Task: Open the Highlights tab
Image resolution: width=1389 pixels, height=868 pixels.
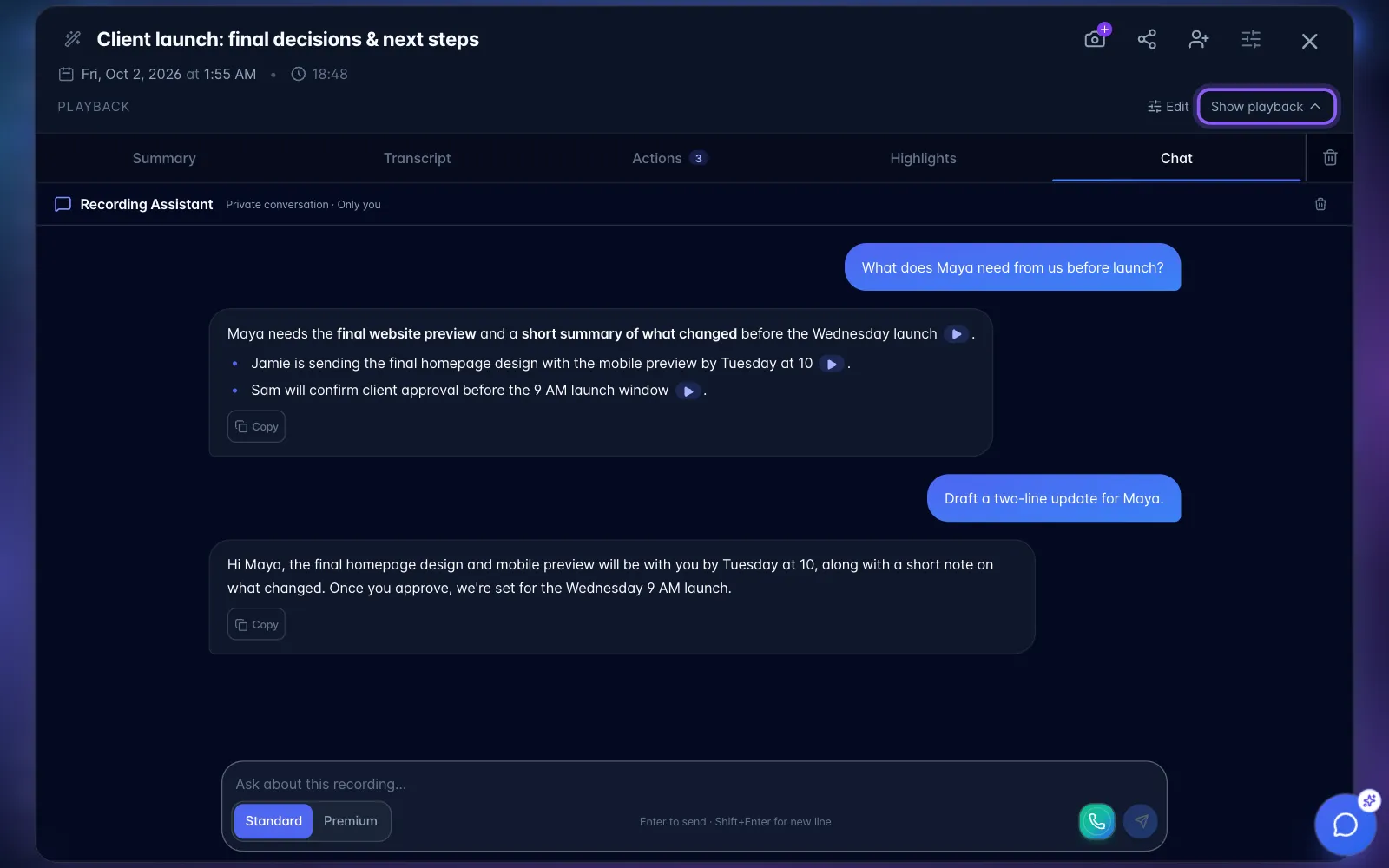Action: click(x=923, y=158)
